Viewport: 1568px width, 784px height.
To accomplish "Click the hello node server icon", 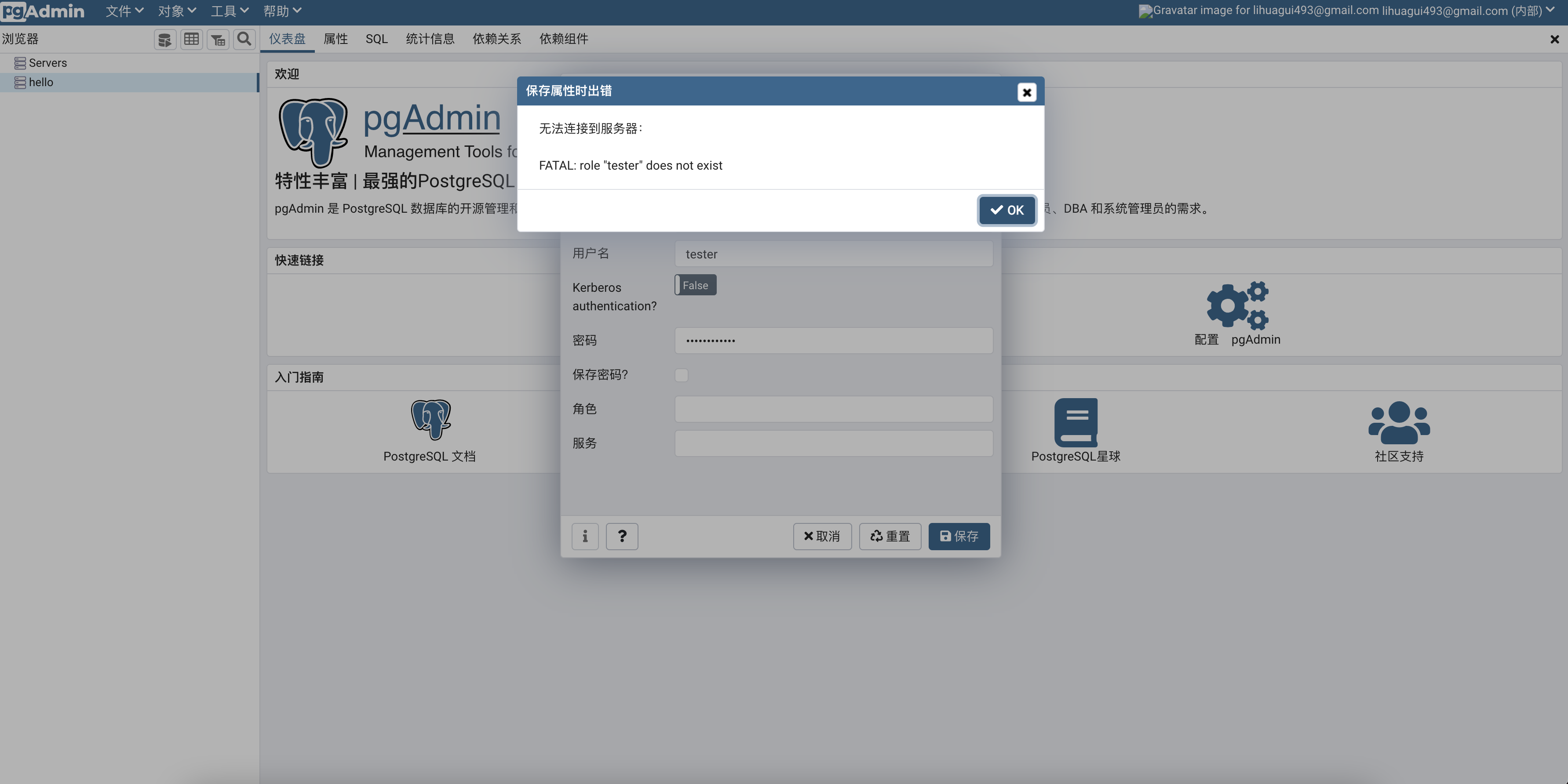I will (20, 83).
